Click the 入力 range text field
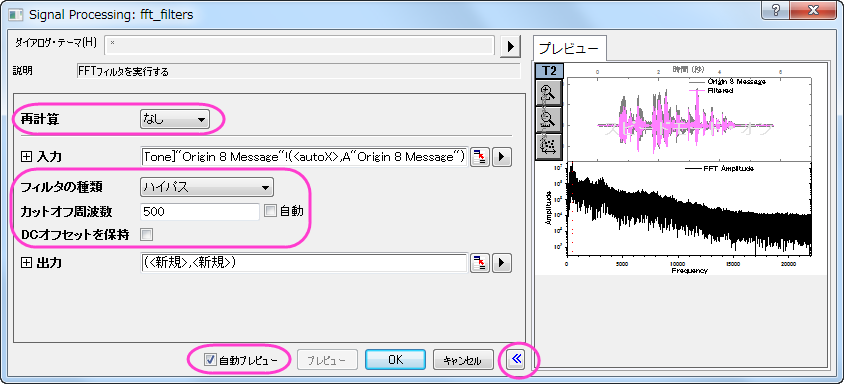The height and width of the screenshot is (384, 844). coord(304,157)
